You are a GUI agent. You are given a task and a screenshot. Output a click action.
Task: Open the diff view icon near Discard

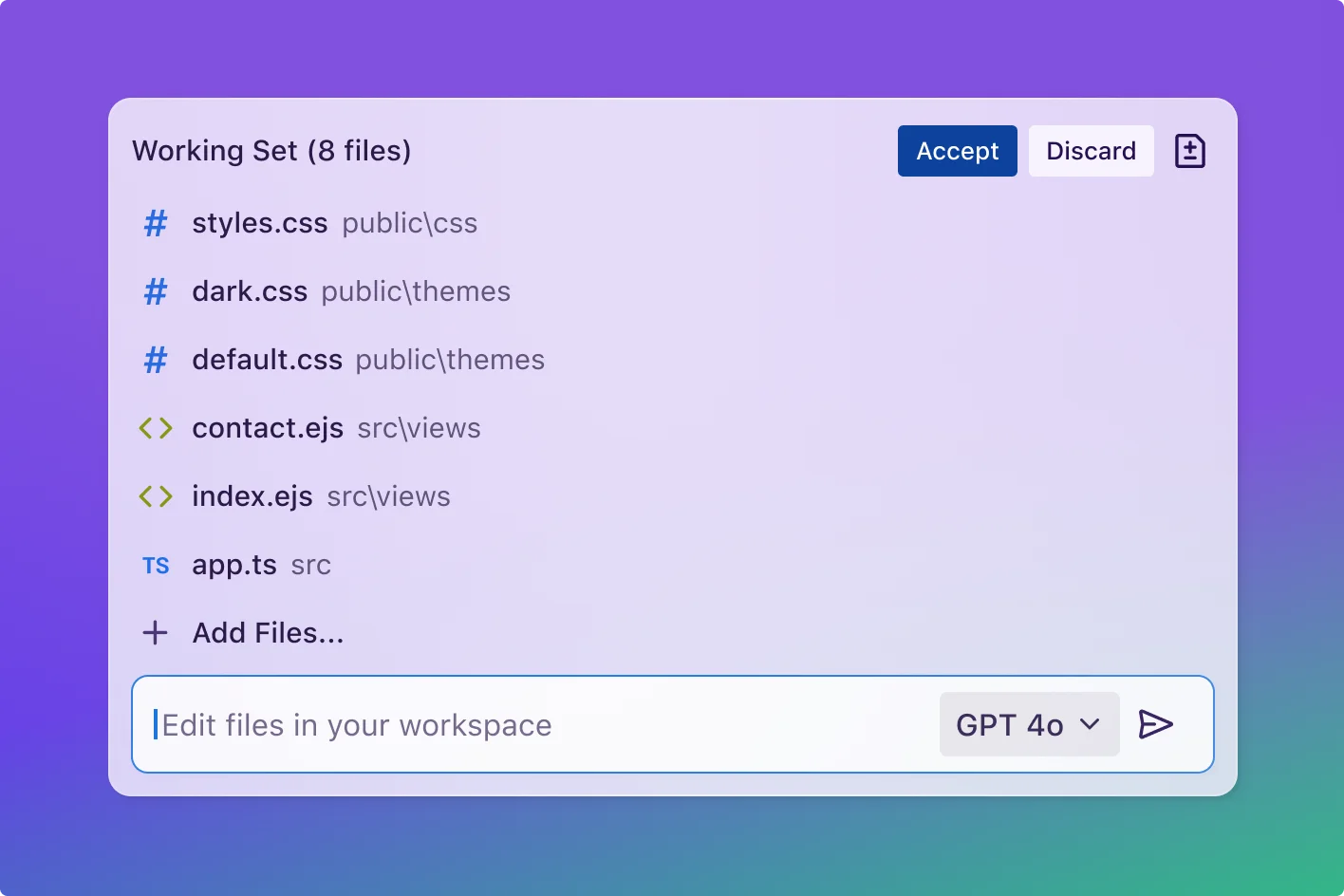(1189, 150)
